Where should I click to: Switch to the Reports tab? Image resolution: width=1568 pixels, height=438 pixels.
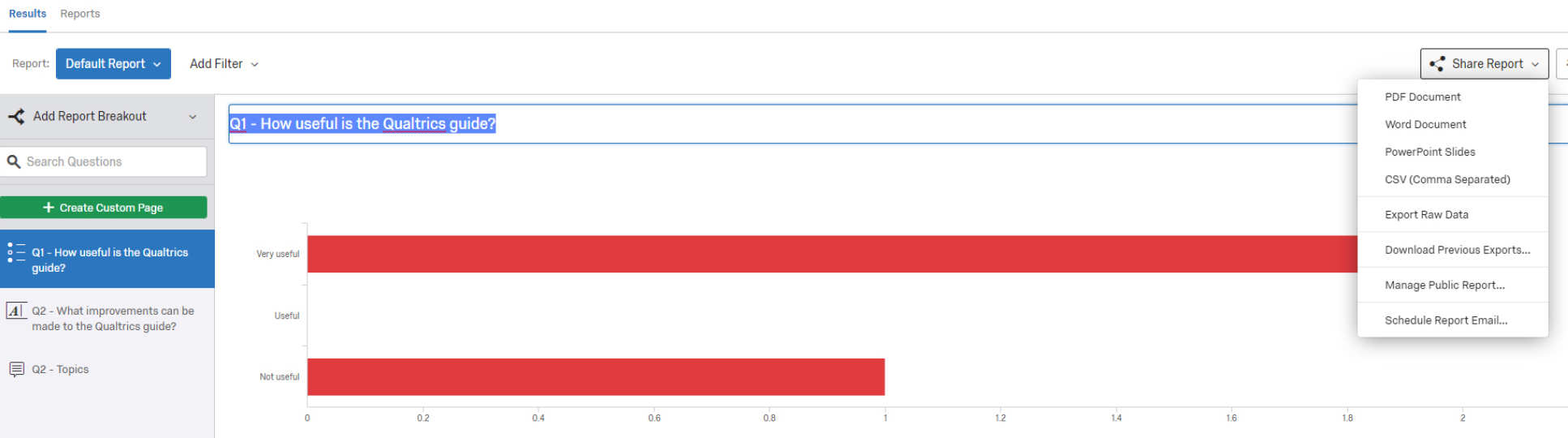coord(80,14)
